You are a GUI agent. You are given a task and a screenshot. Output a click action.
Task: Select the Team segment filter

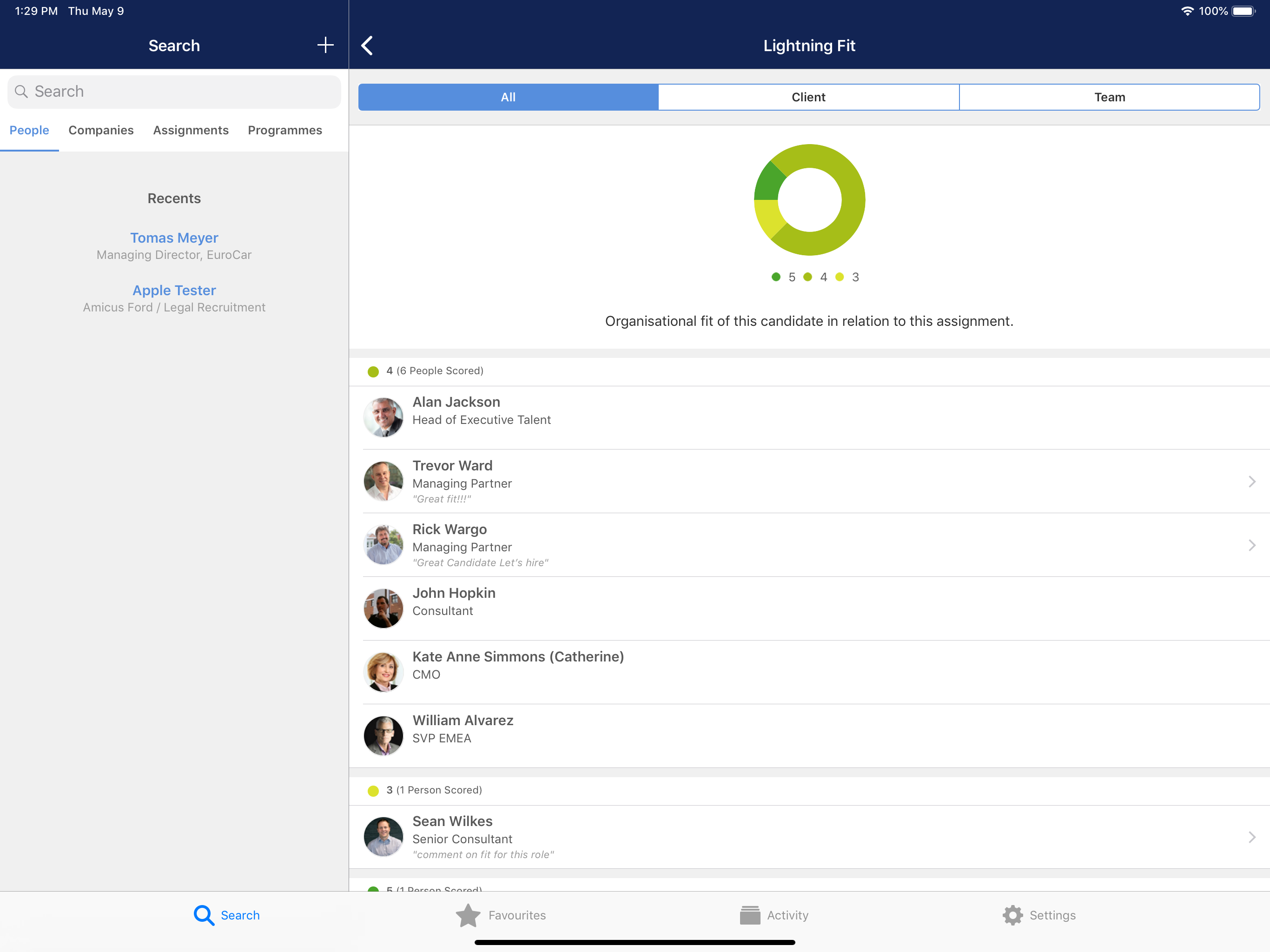(x=1109, y=97)
